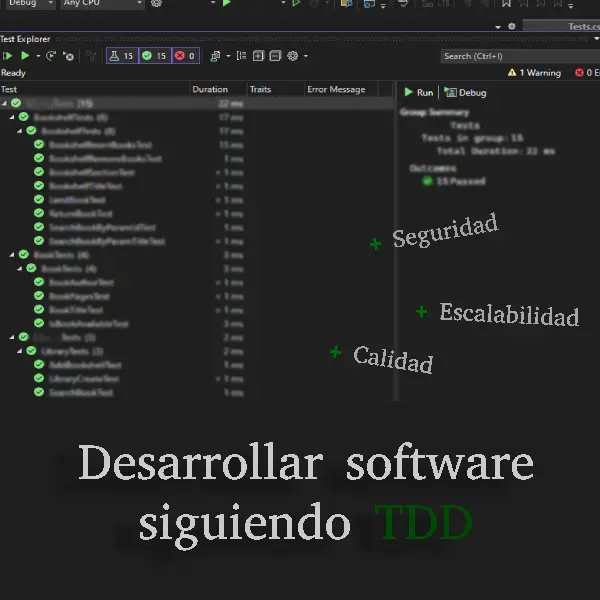This screenshot has height=600, width=600.
Task: Repeat the last test run
Action: tap(51, 56)
